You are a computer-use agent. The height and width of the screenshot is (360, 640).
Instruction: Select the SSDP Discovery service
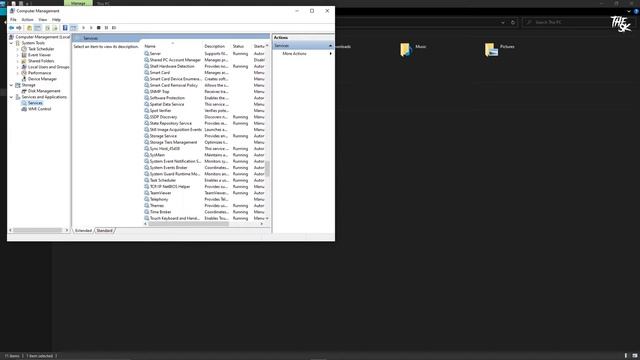click(x=204, y=117)
